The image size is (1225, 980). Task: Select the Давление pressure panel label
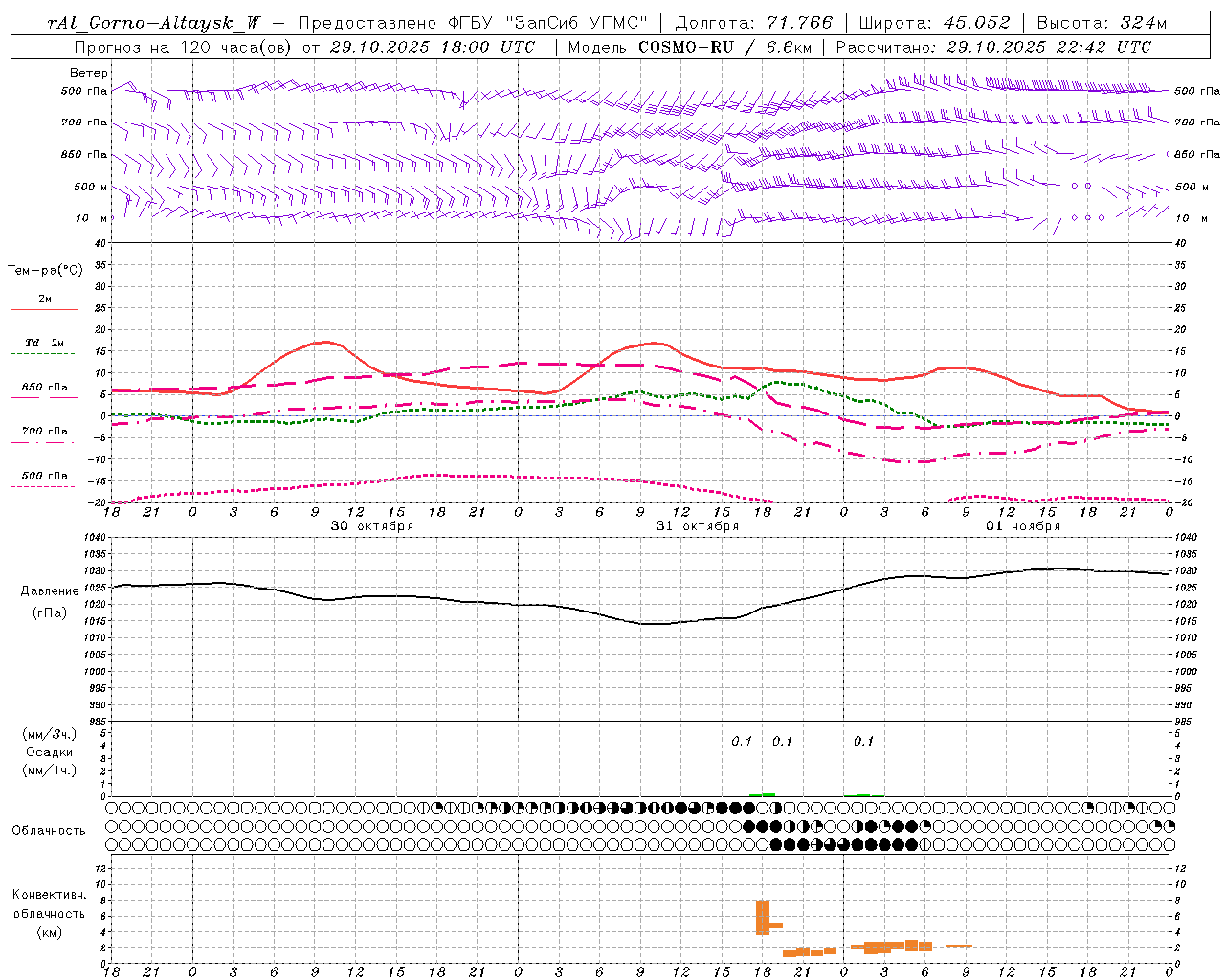tap(50, 591)
